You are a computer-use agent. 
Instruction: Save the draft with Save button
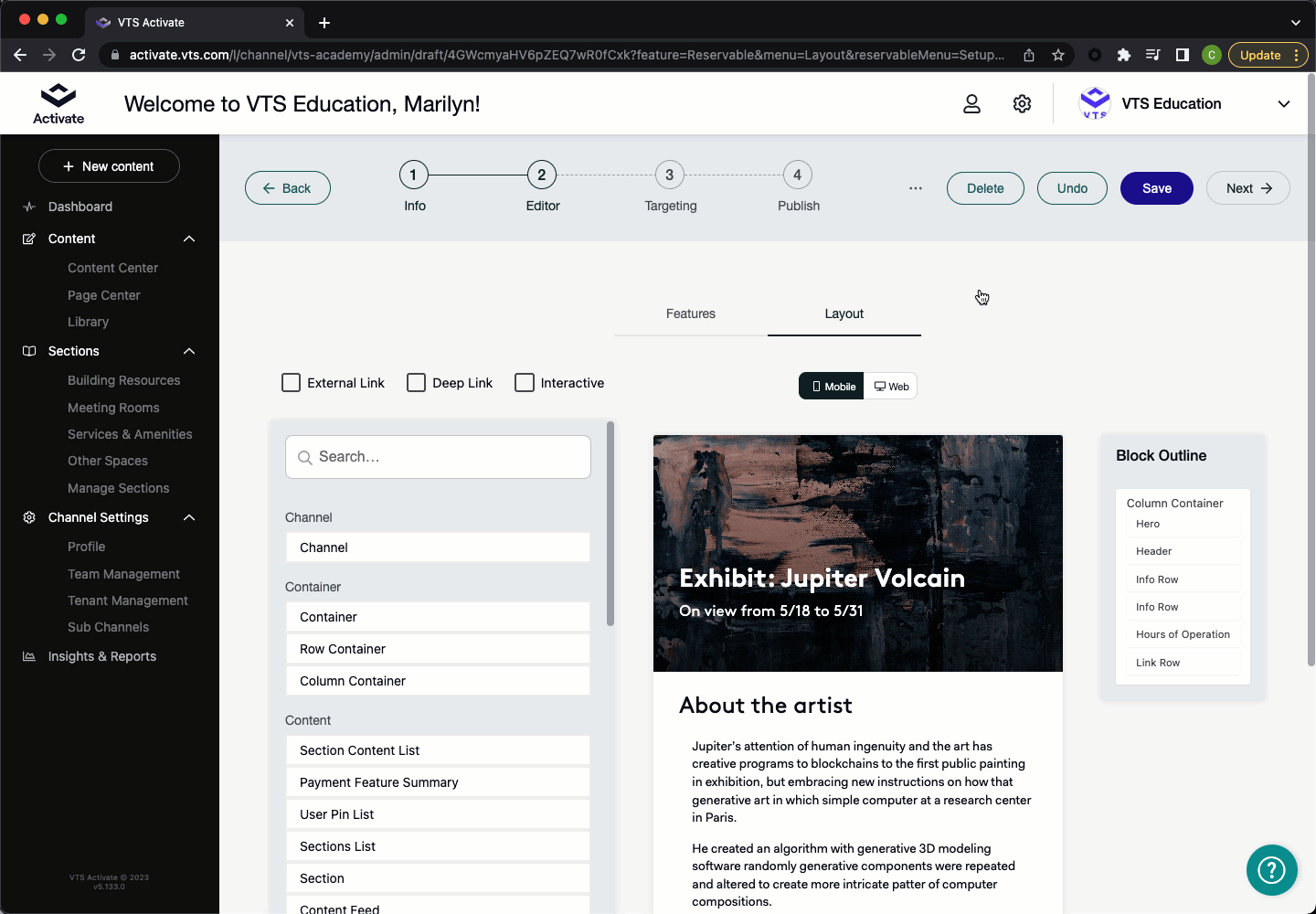[x=1157, y=188]
